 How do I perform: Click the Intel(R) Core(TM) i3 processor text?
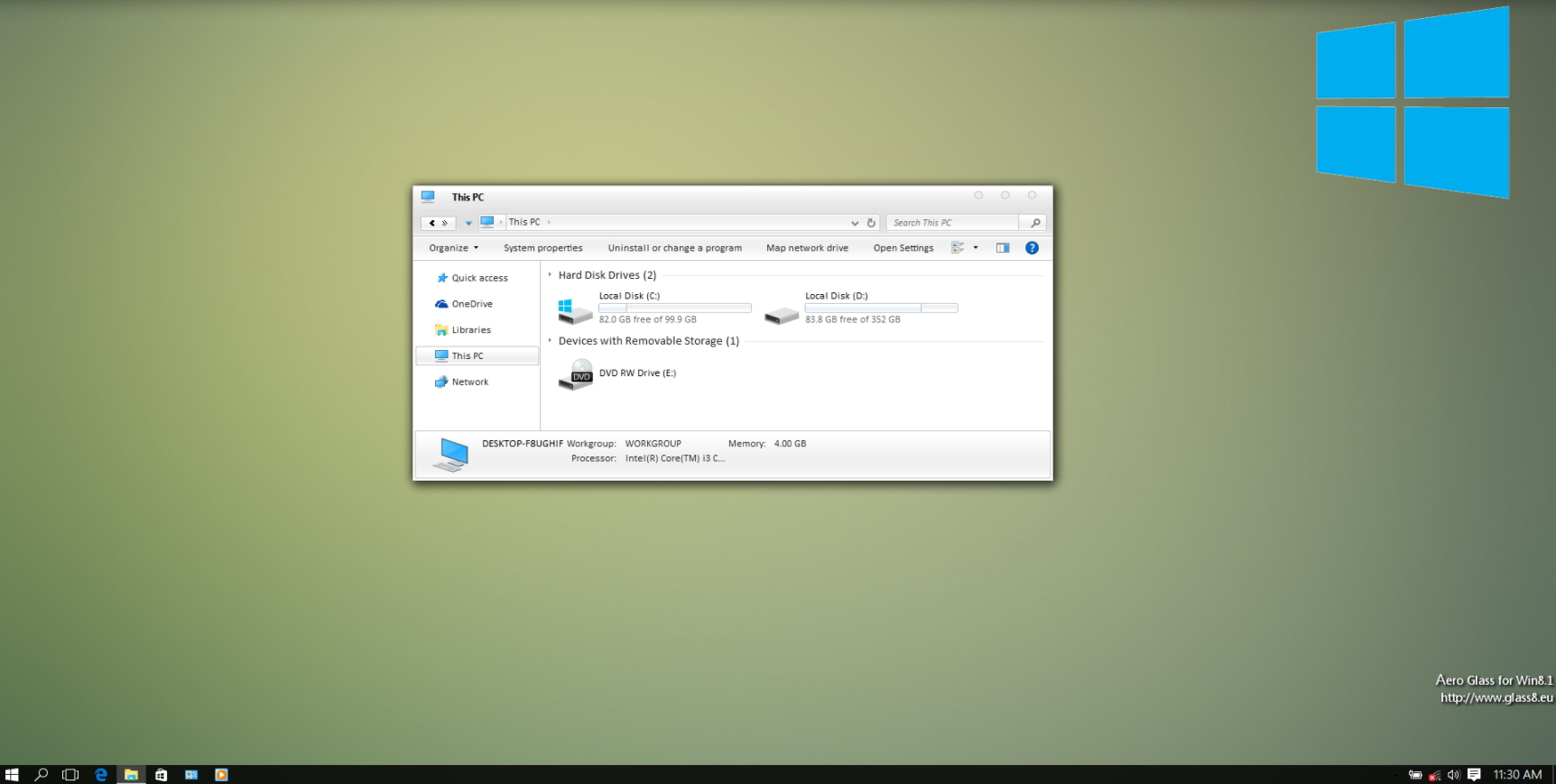(x=675, y=458)
